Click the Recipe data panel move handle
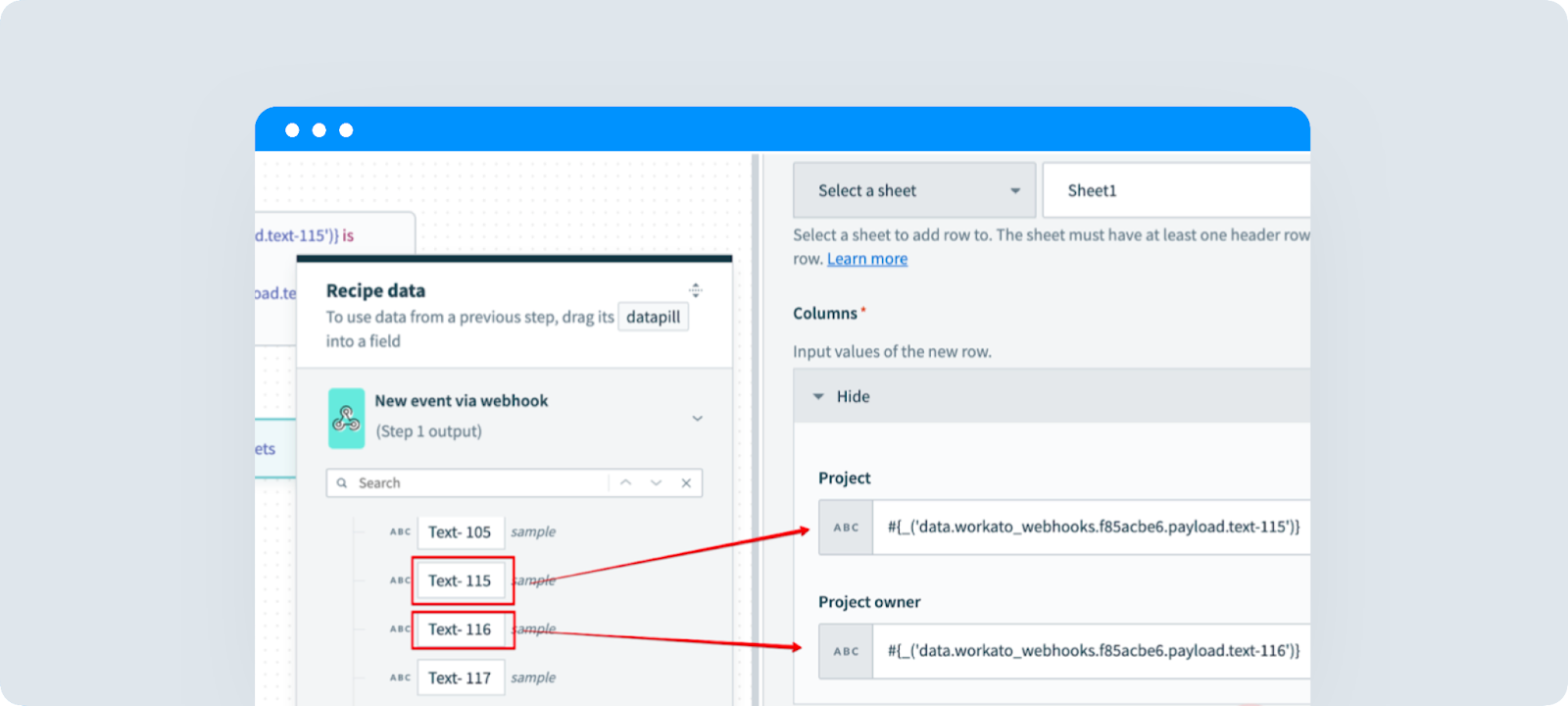Viewport: 1568px width, 706px height. tap(696, 290)
